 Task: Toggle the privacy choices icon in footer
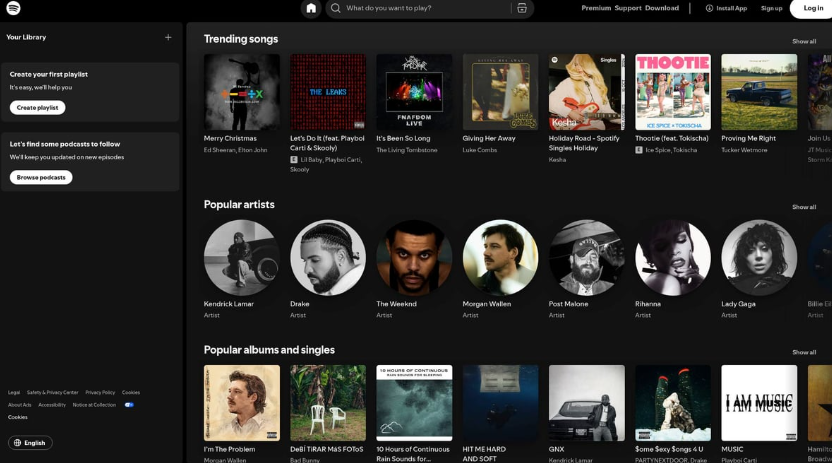point(129,405)
